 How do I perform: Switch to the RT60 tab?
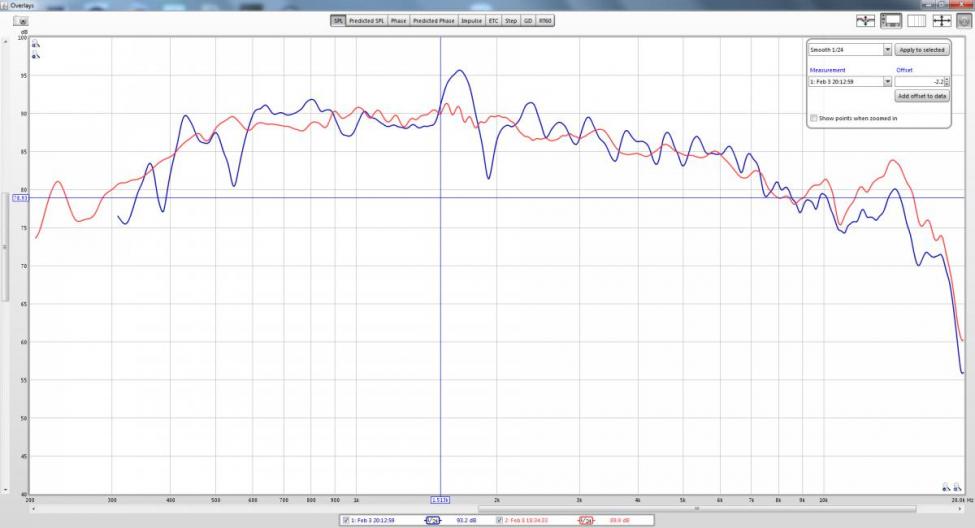pos(545,21)
